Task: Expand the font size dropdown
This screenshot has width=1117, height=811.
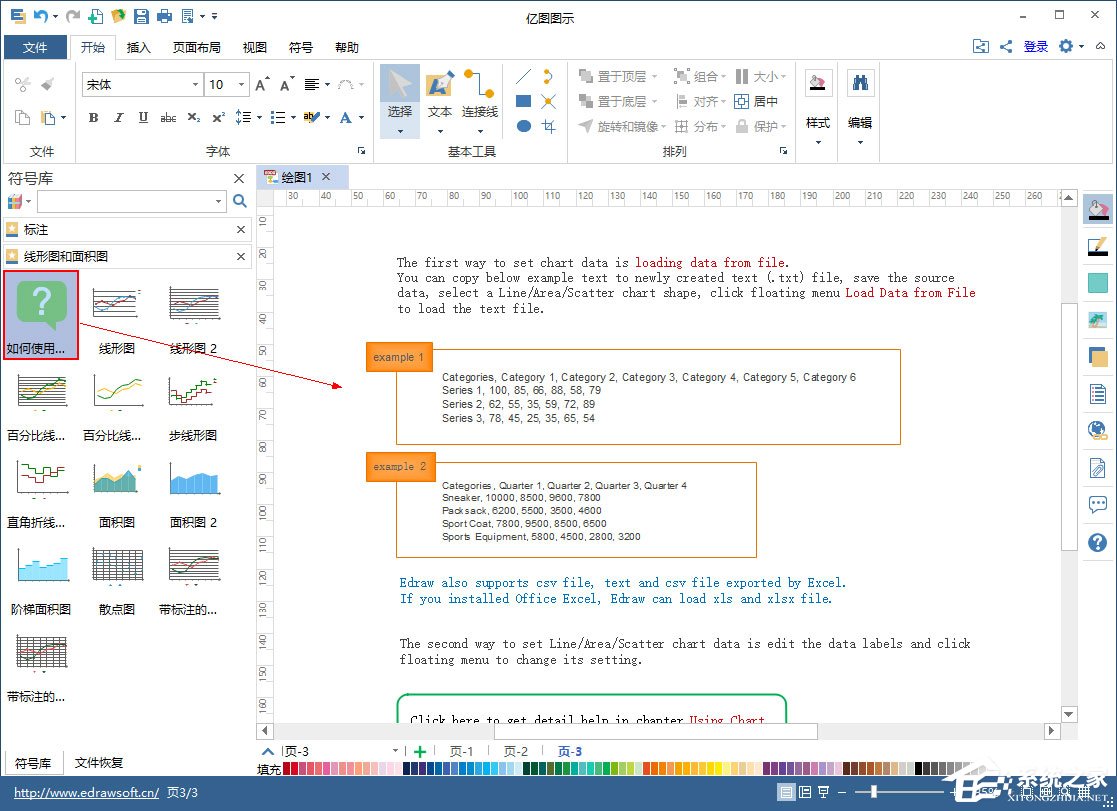Action: (x=241, y=85)
